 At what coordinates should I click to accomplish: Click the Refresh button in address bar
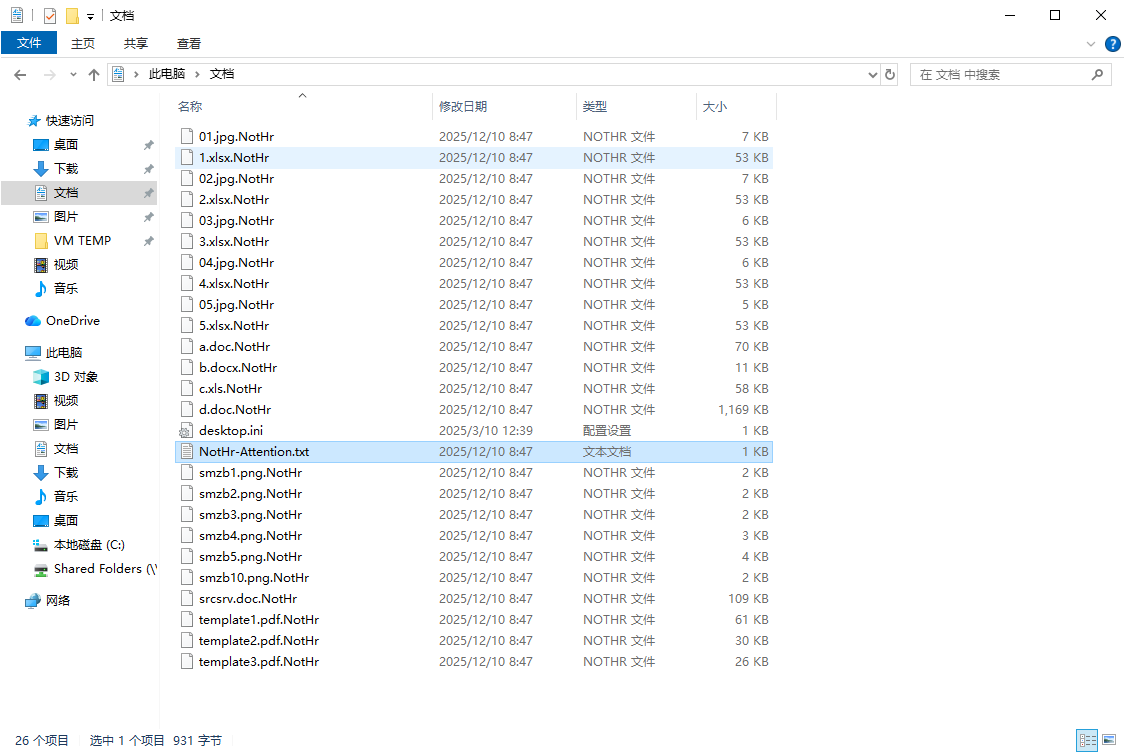pos(890,75)
